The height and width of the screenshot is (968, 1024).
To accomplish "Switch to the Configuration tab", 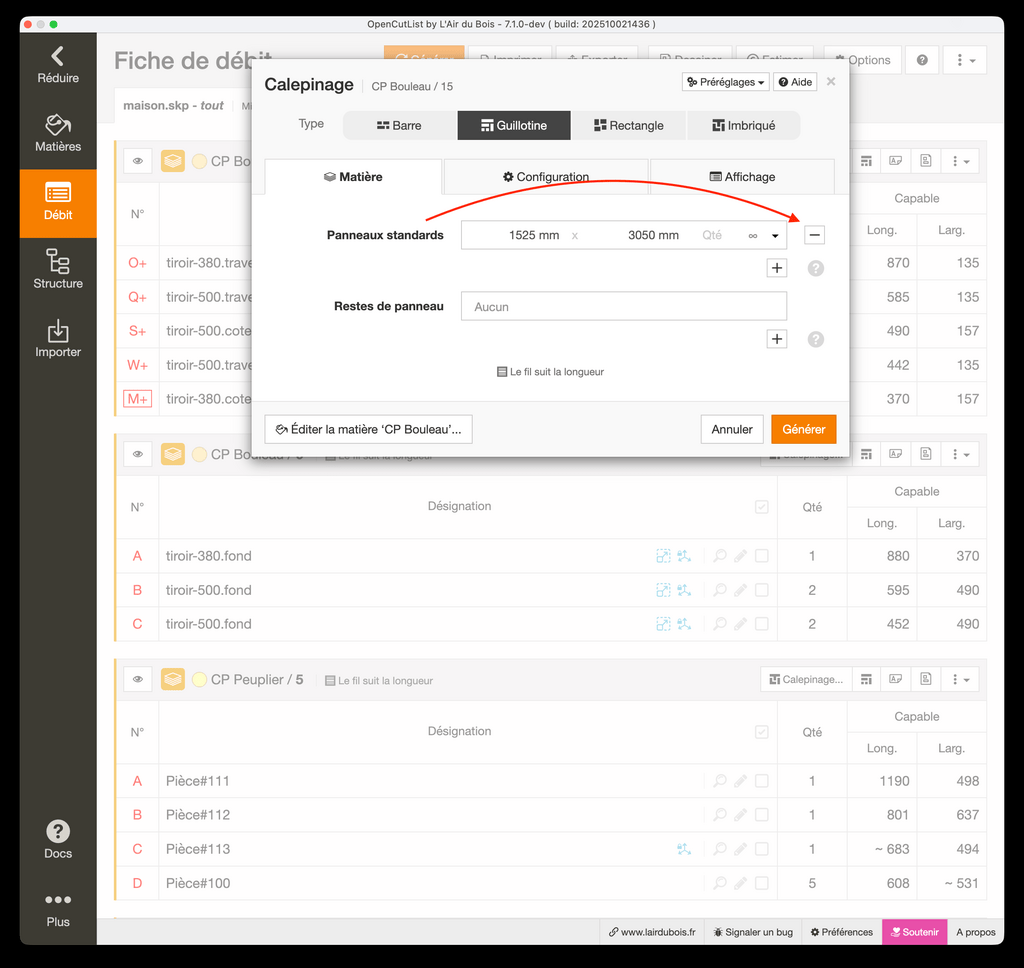I will pos(546,177).
